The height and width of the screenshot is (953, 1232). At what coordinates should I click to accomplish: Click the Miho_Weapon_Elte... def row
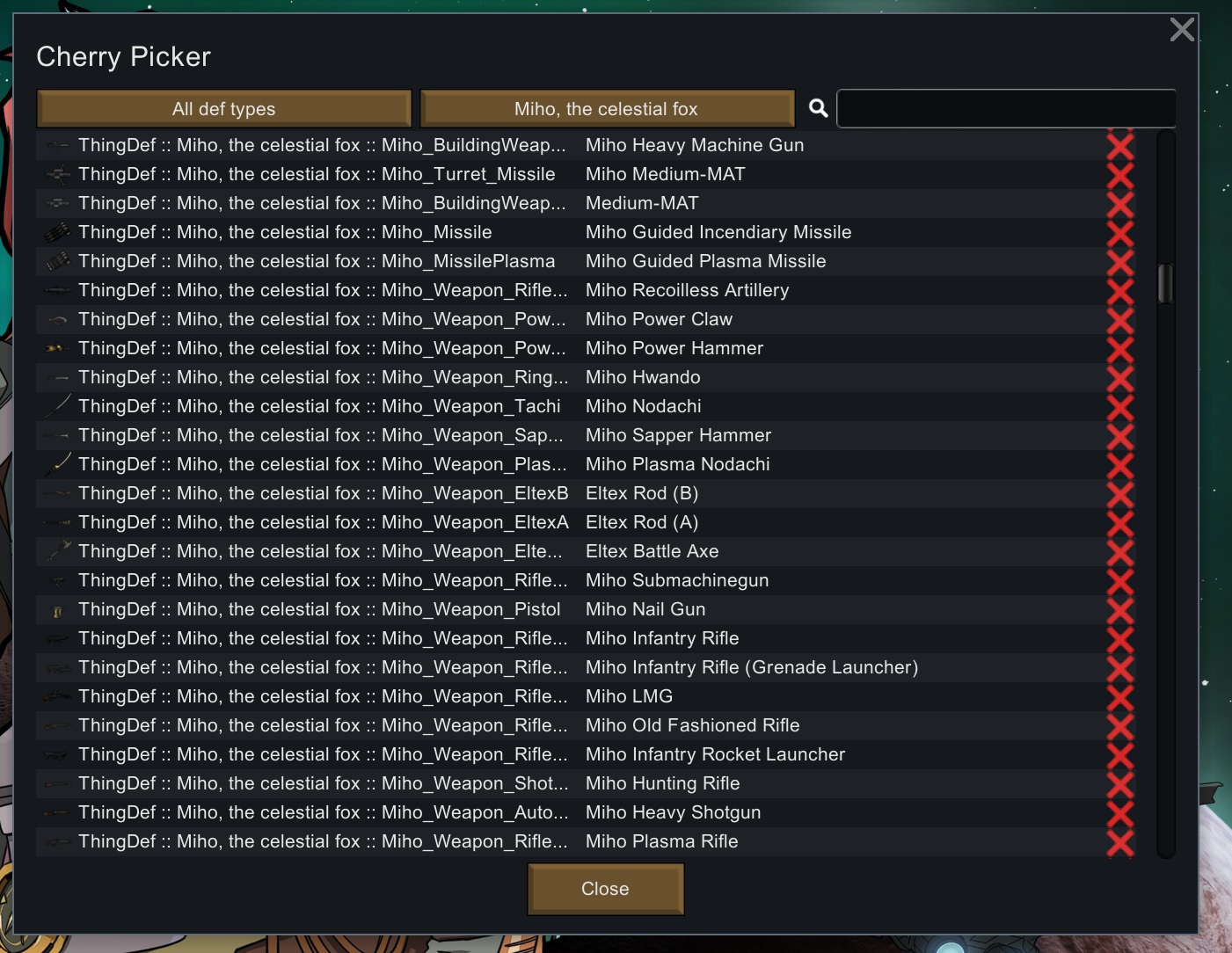pos(586,551)
